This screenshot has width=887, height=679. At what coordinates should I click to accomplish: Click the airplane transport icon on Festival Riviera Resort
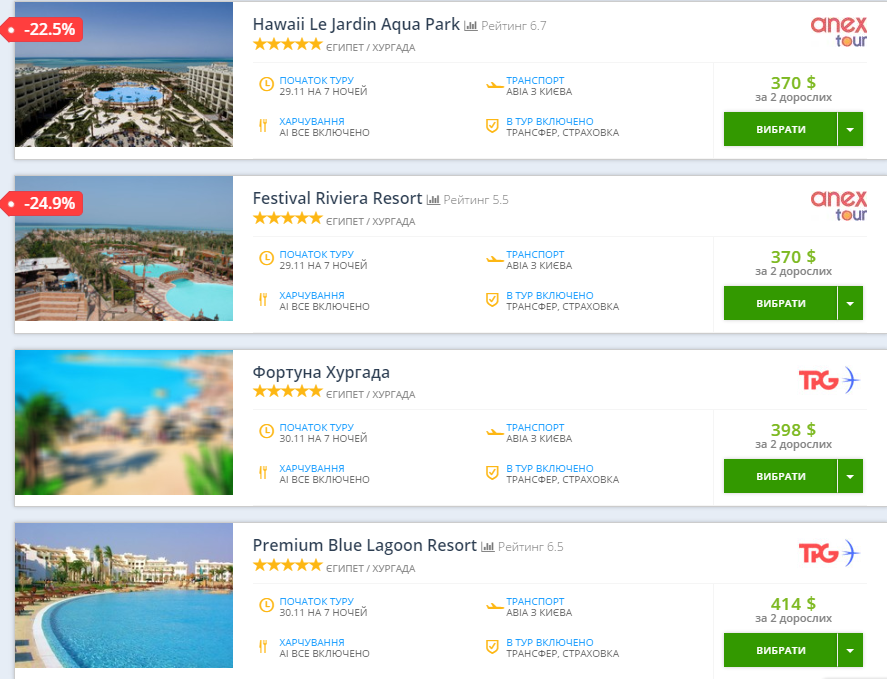(x=492, y=259)
